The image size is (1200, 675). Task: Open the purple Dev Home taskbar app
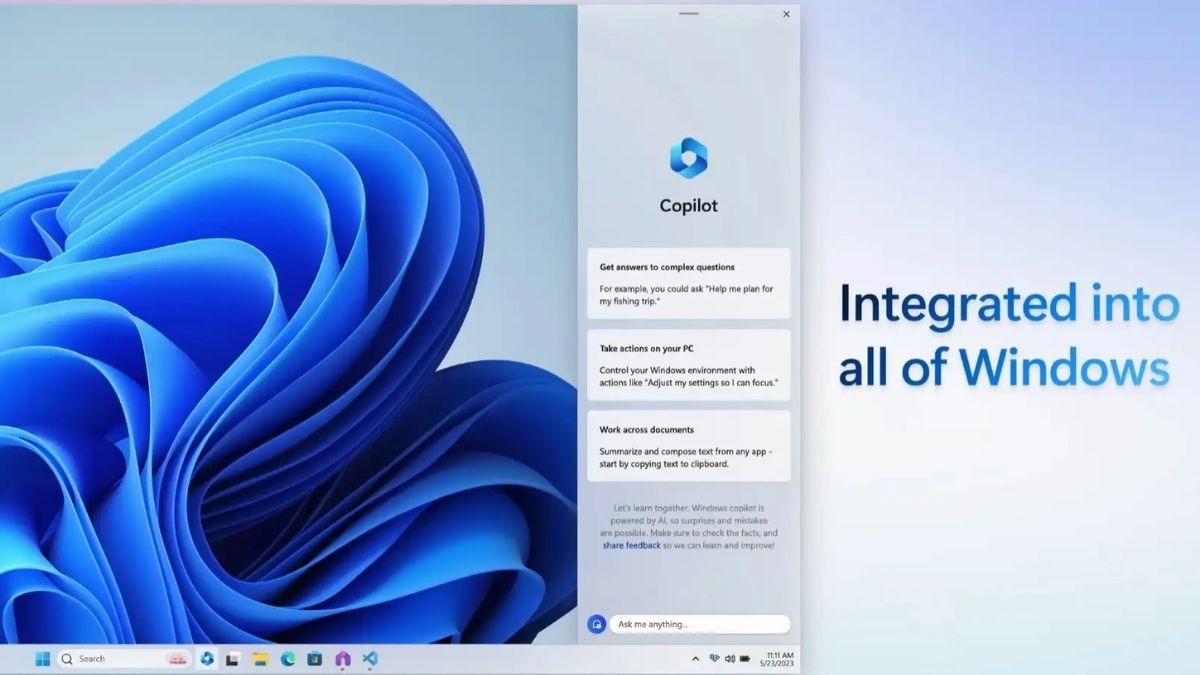point(343,659)
